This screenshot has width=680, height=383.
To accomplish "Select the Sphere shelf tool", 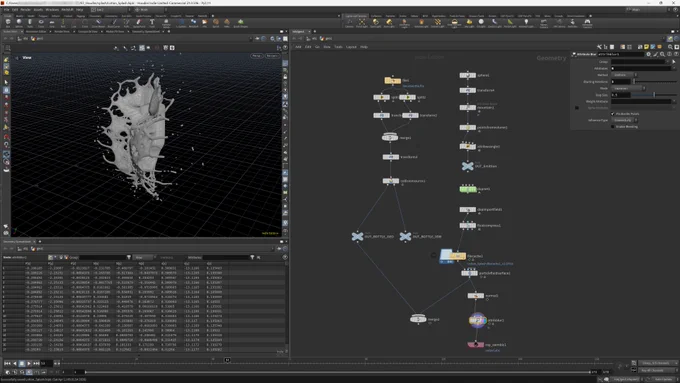I will pyautogui.click(x=19, y=23).
